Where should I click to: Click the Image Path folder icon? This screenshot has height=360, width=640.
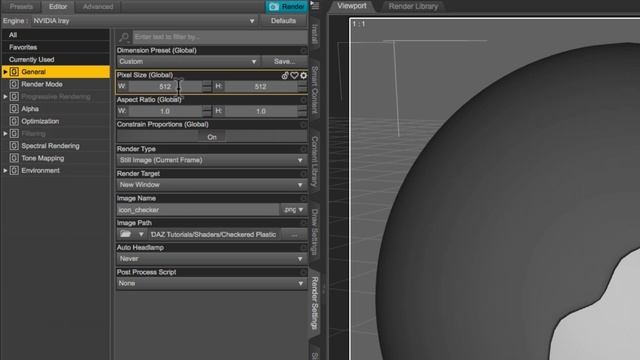[x=126, y=234]
